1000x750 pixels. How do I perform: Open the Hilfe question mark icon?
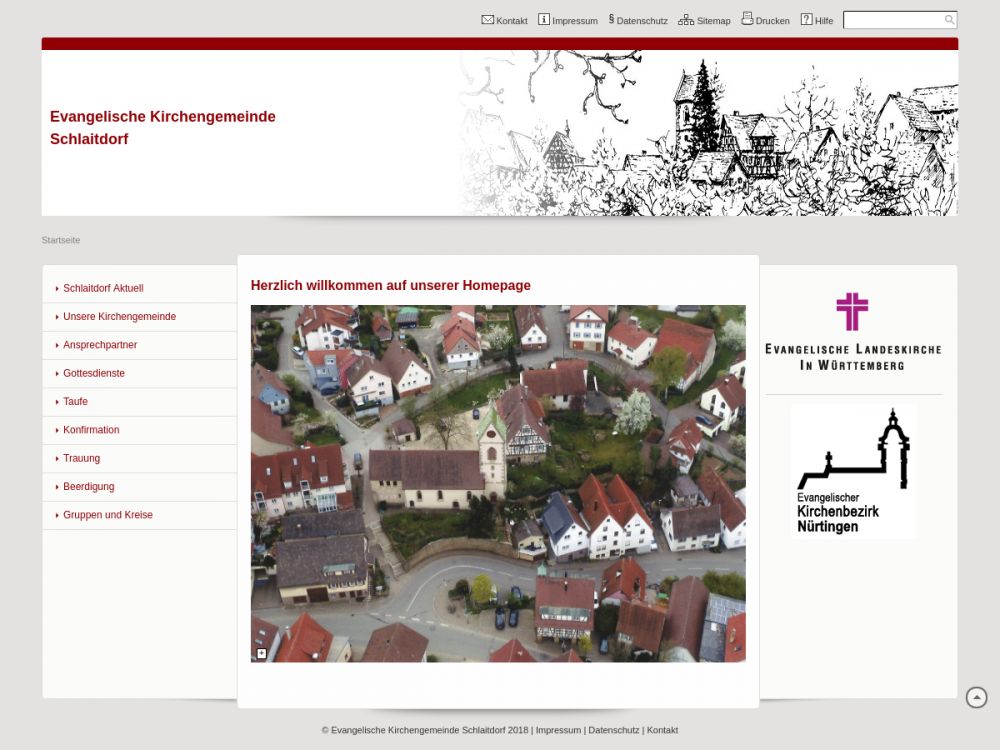(806, 20)
